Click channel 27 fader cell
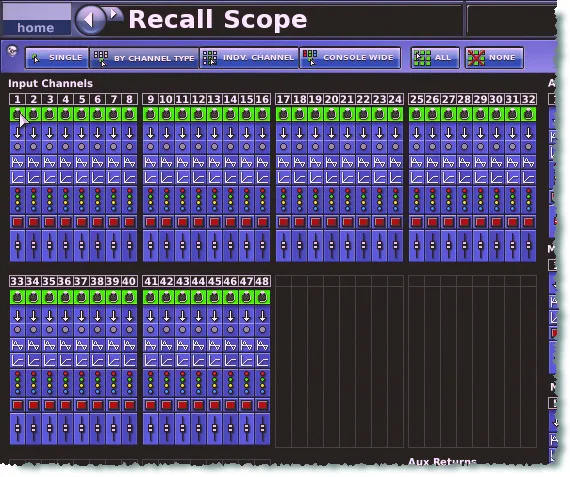 tap(449, 246)
